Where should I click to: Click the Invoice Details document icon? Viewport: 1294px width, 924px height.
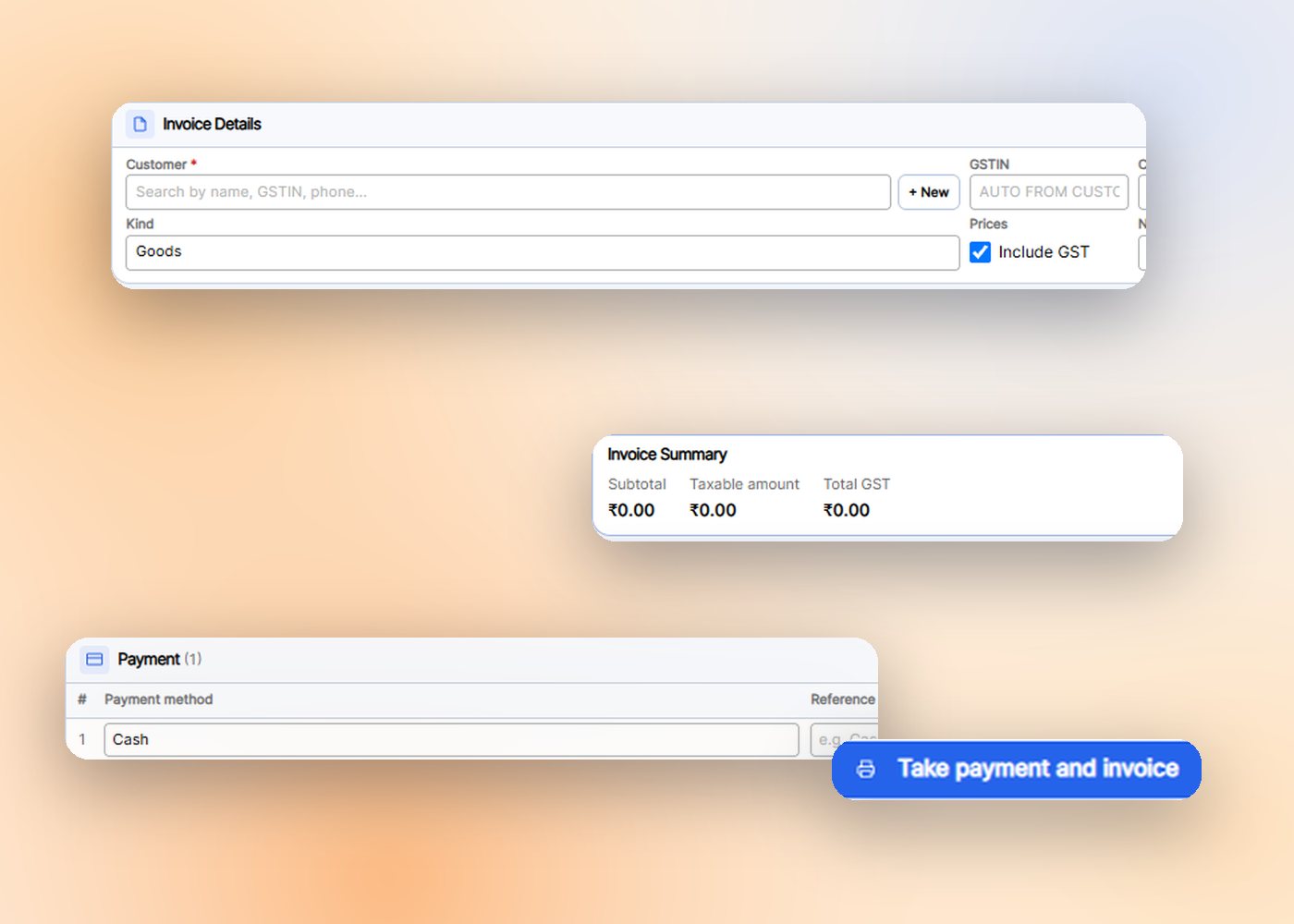click(140, 124)
